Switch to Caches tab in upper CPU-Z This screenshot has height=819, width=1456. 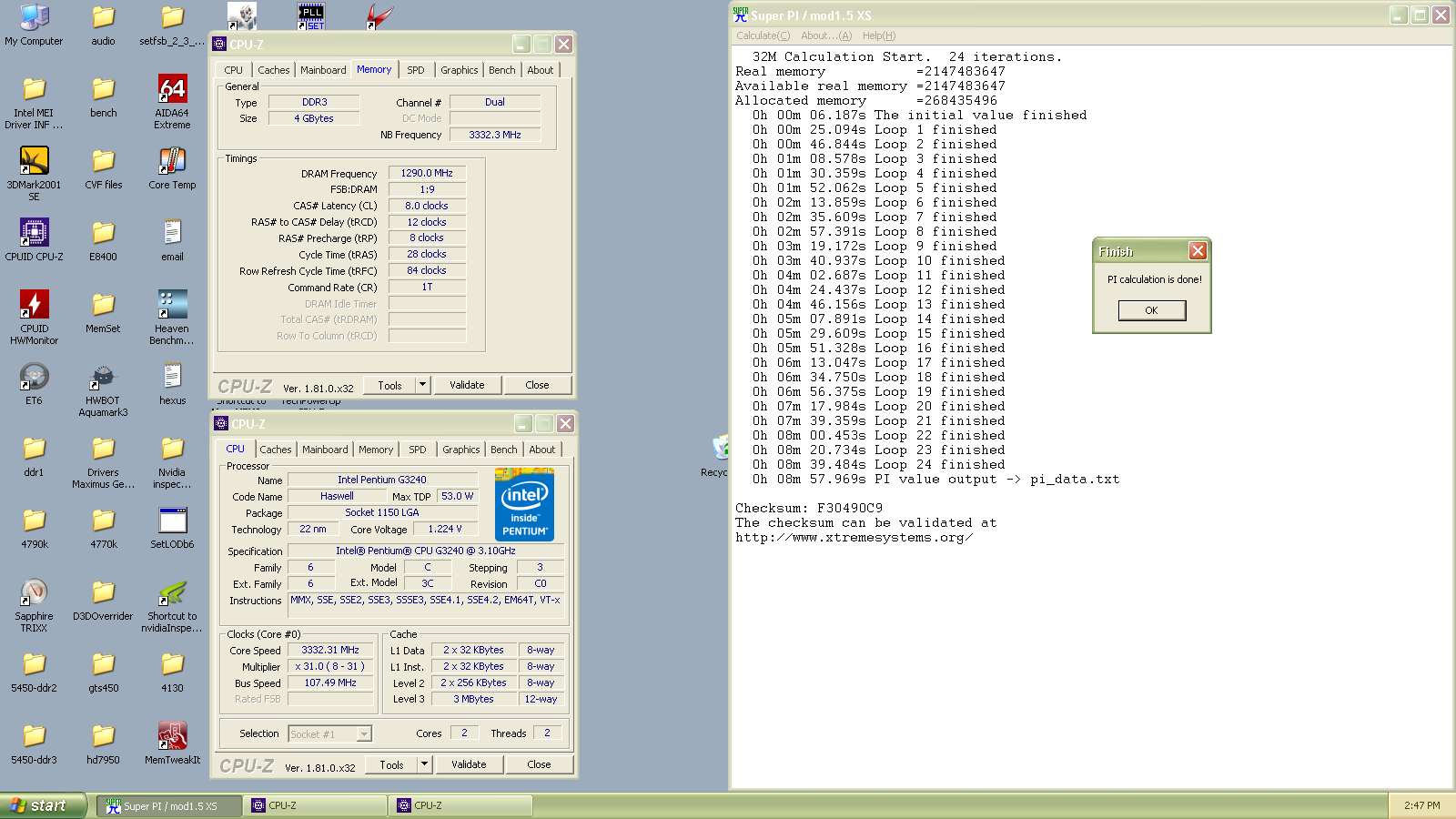click(x=273, y=70)
